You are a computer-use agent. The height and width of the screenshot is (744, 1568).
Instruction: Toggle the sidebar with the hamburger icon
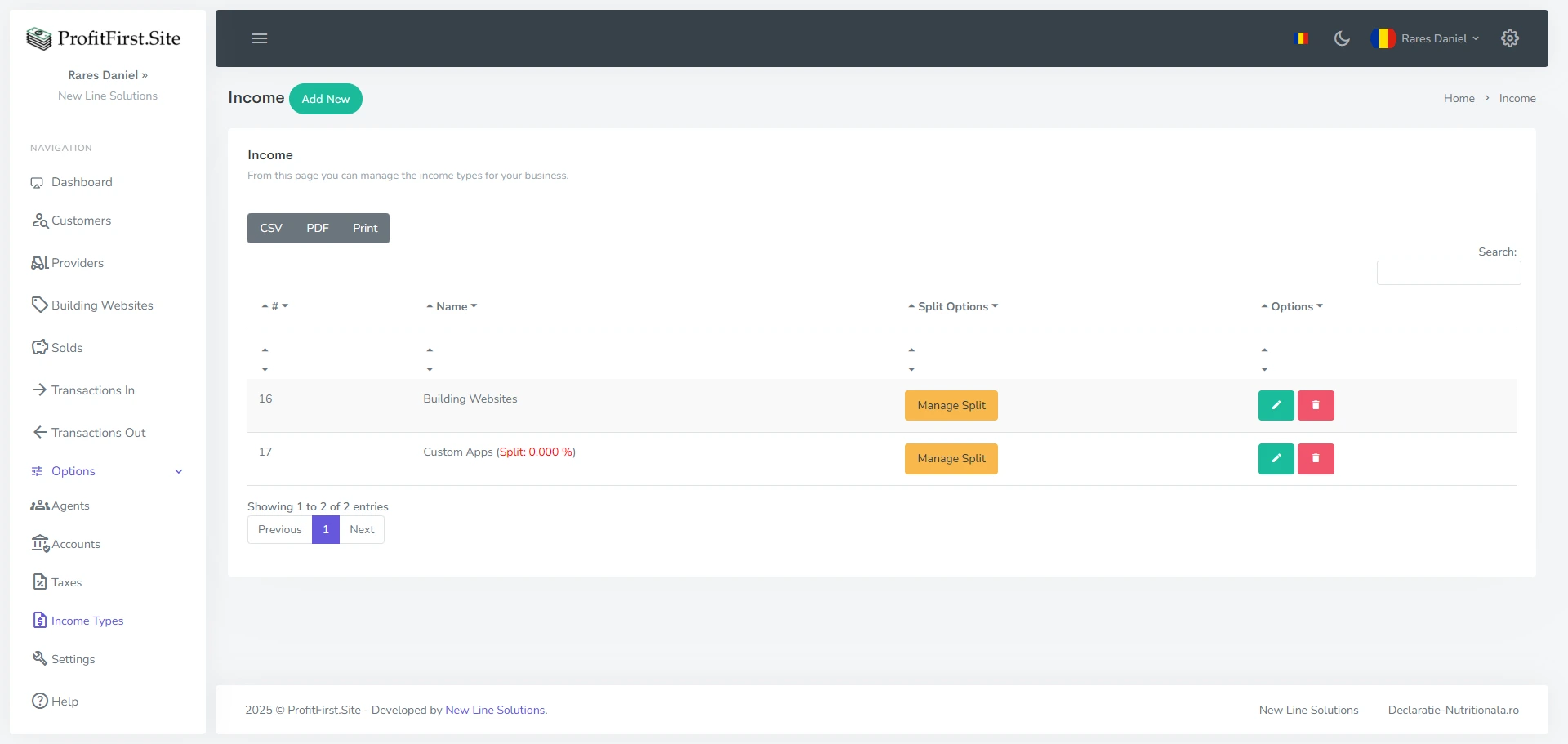coord(260,38)
